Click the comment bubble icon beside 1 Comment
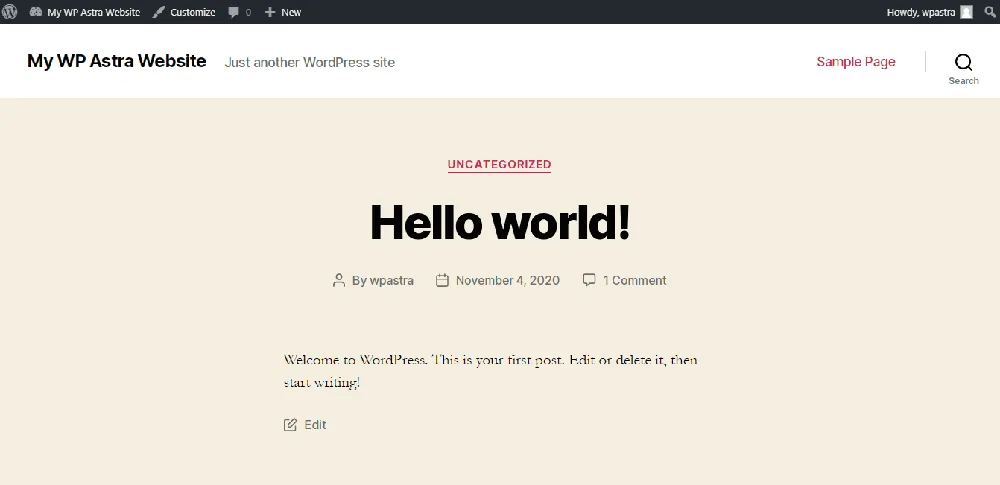Image resolution: width=1000 pixels, height=485 pixels. [x=589, y=280]
